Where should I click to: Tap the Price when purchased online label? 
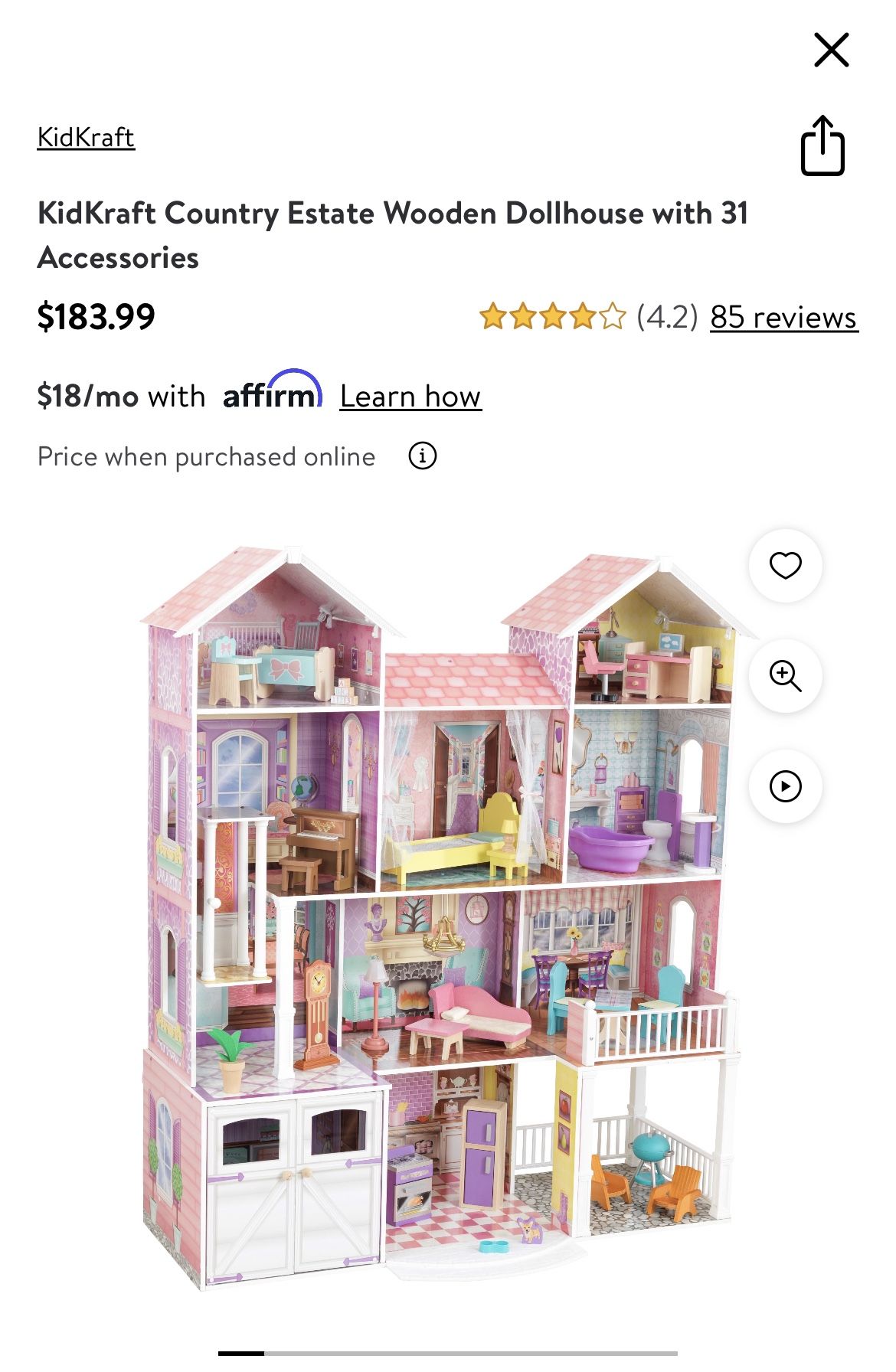[x=207, y=457]
